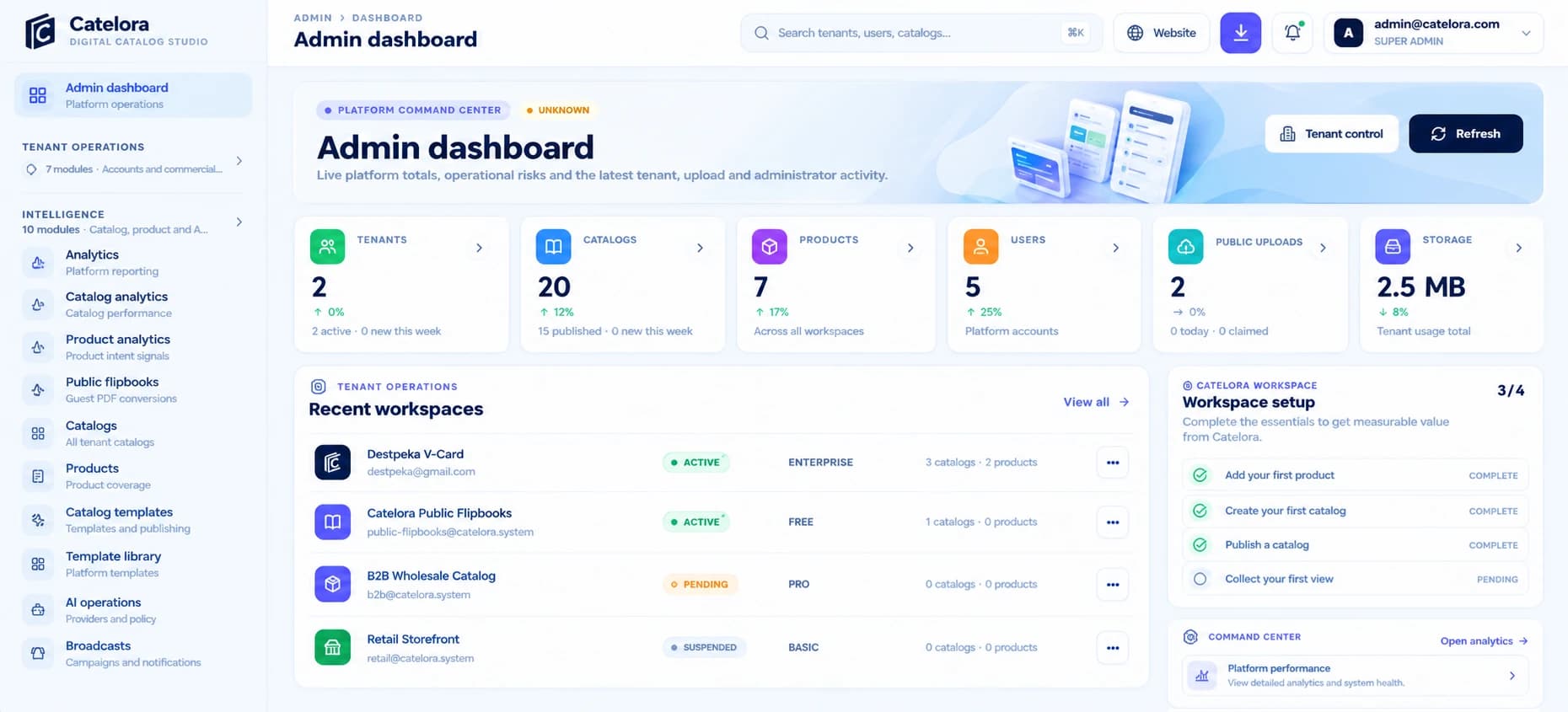The image size is (1568, 712).
Task: Open the Tenants card chevron
Action: [479, 248]
